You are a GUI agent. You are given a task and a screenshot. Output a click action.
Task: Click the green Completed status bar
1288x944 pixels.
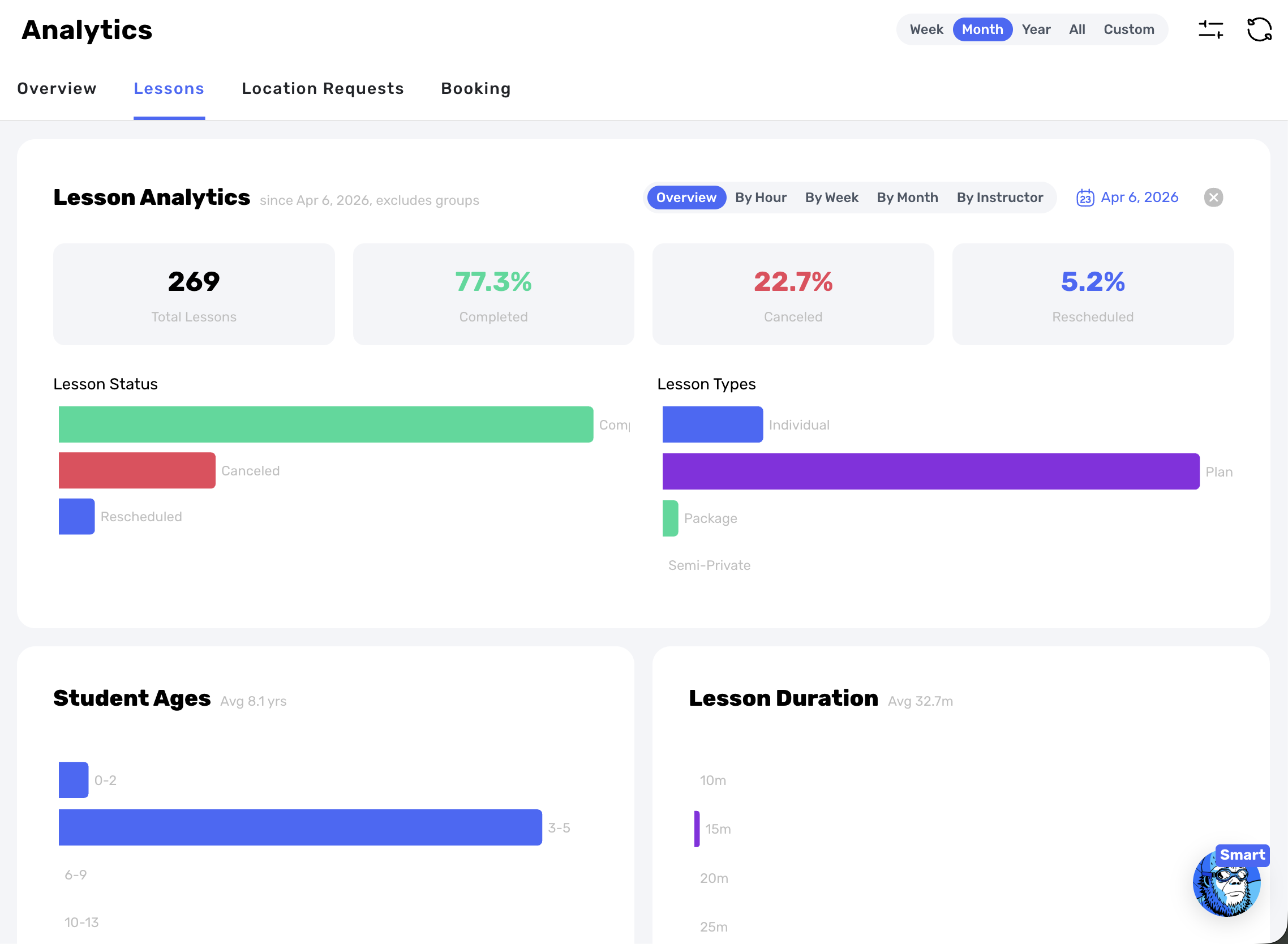326,424
